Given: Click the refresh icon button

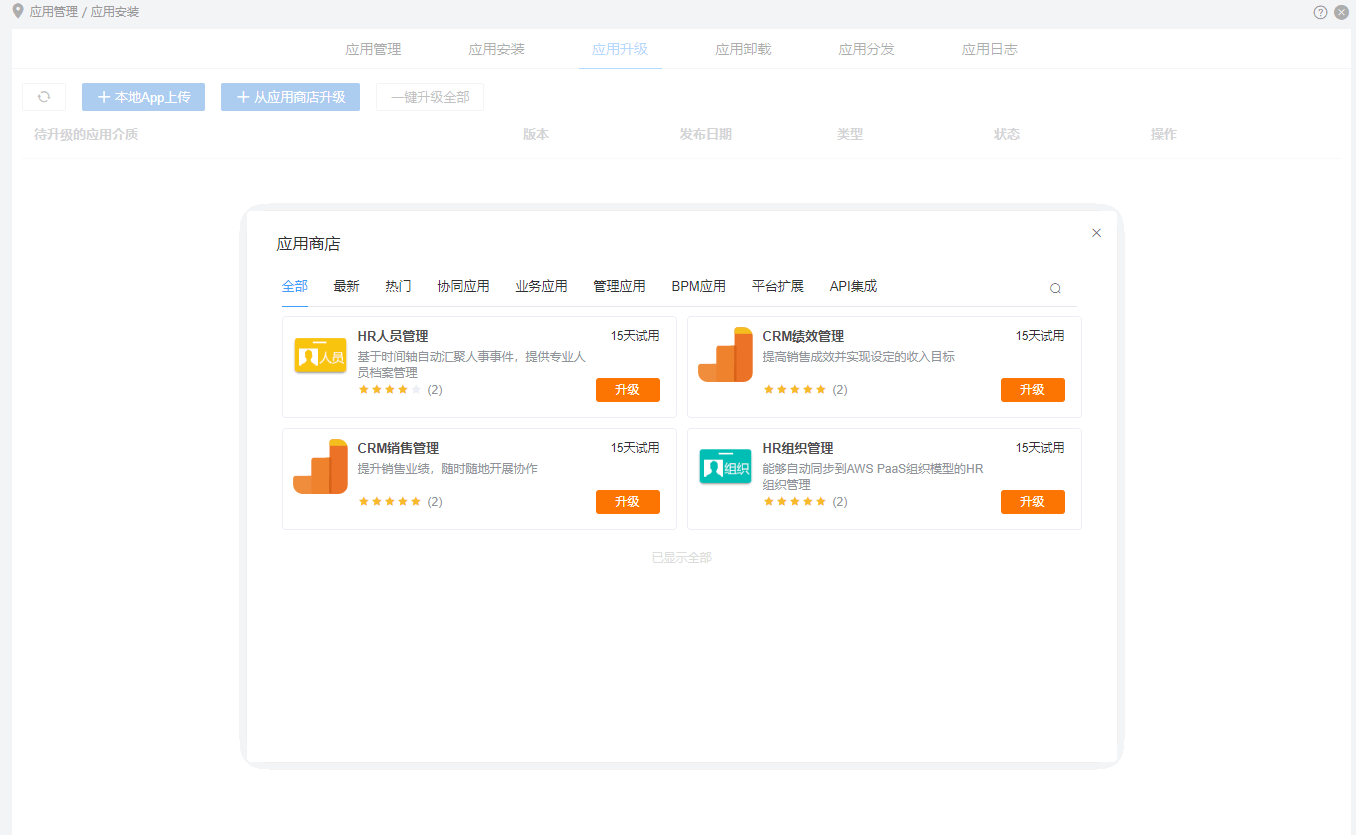Looking at the screenshot, I should [x=44, y=97].
